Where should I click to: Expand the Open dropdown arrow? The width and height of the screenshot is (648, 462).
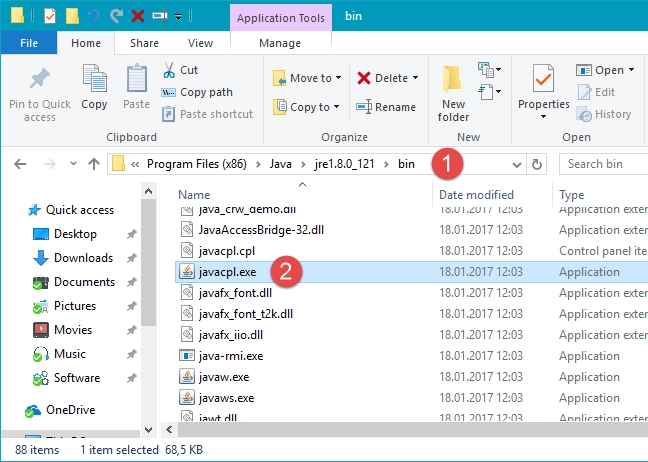631,70
